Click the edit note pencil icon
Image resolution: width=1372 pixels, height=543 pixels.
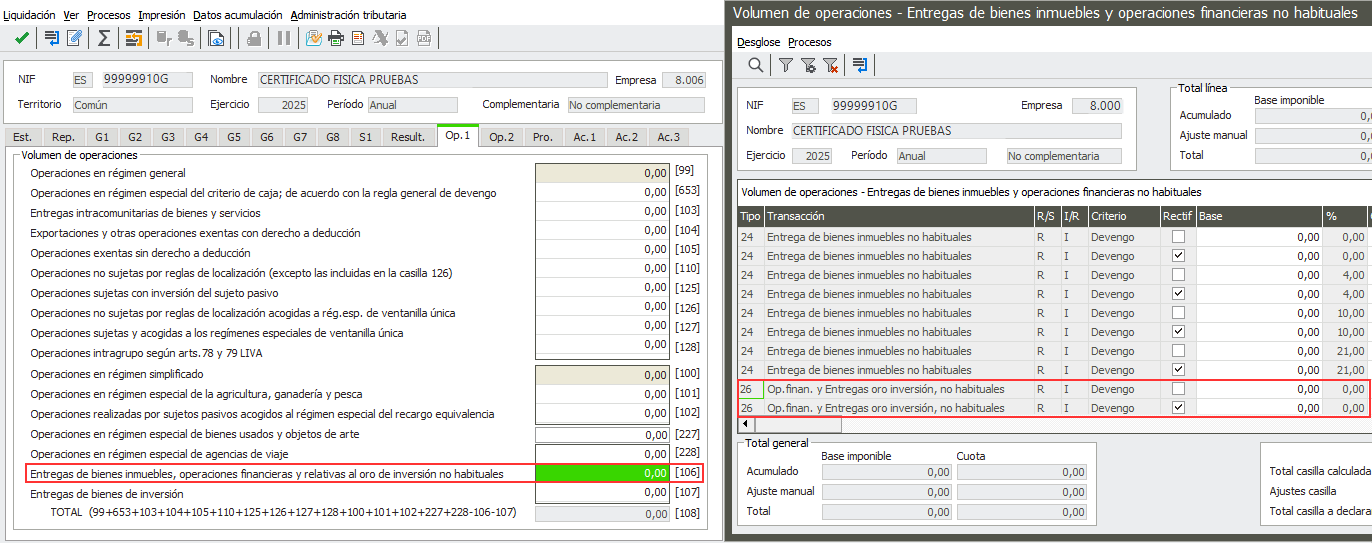click(74, 38)
